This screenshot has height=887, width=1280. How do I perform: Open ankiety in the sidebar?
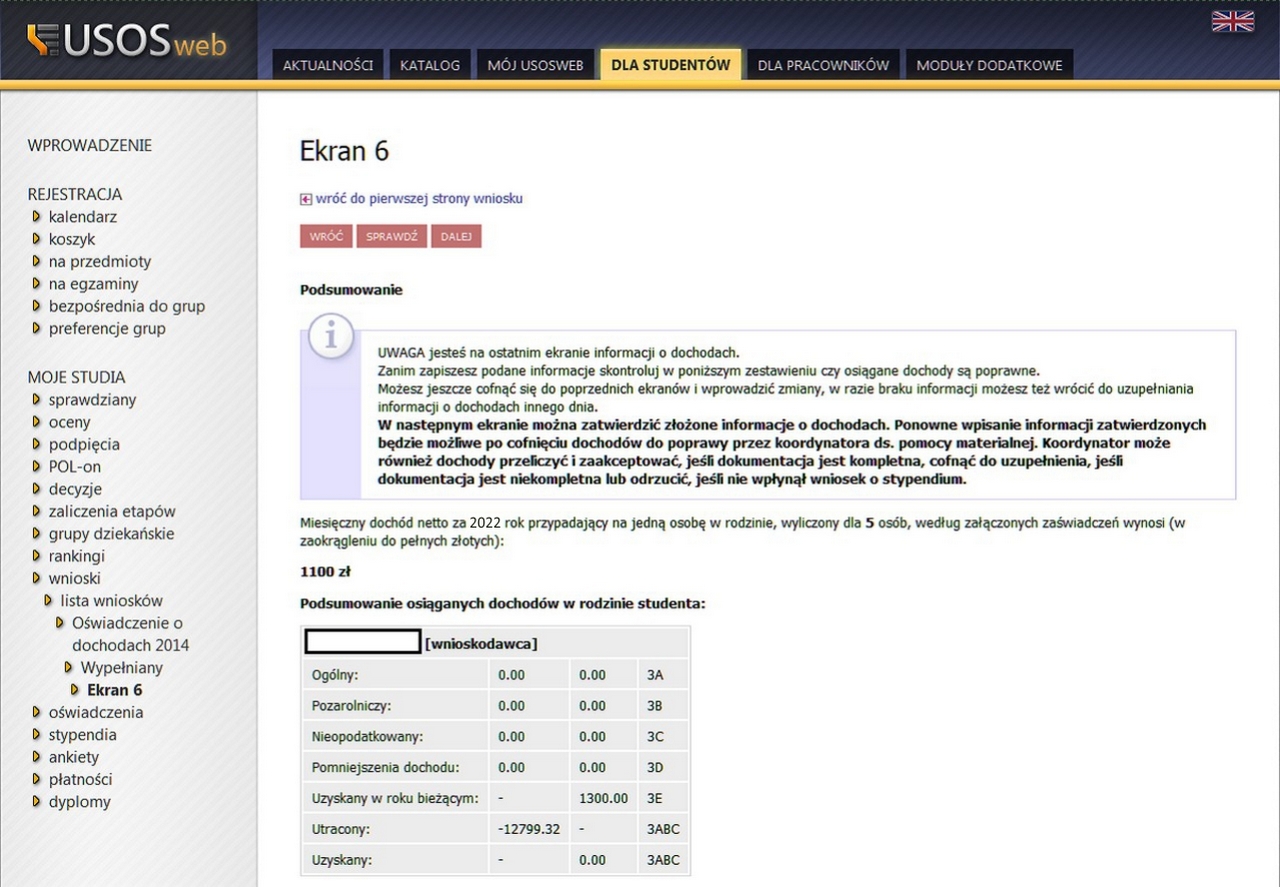tap(74, 757)
